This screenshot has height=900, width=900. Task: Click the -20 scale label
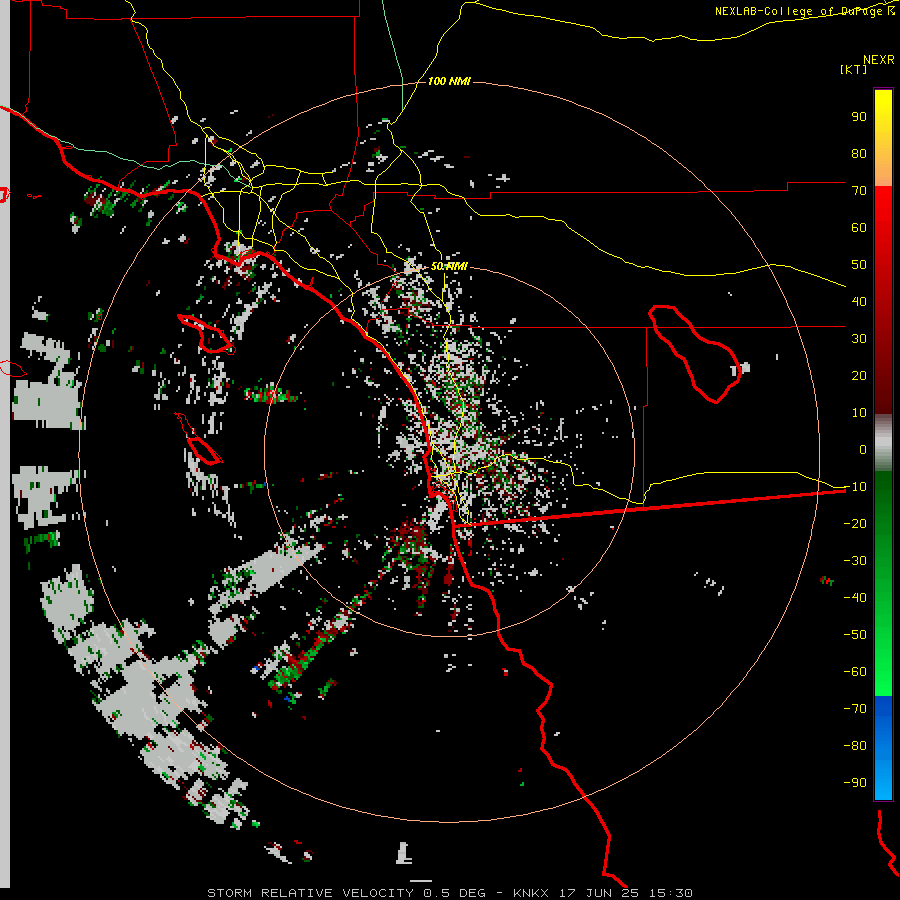tap(855, 523)
